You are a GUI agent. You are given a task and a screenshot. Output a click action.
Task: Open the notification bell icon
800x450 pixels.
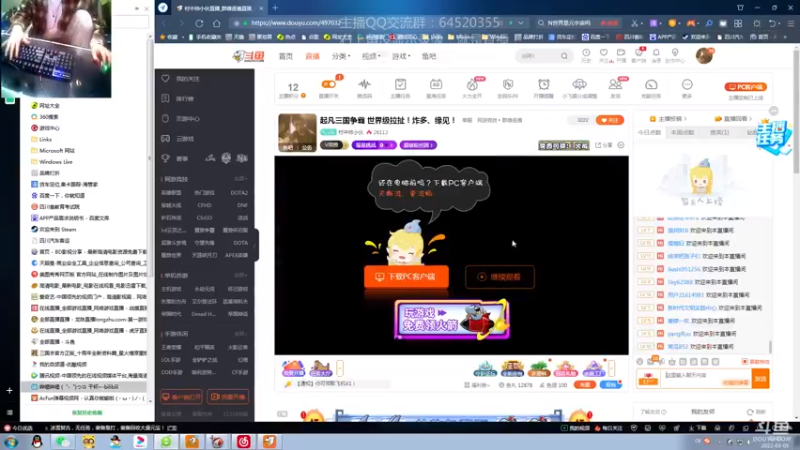[656, 55]
